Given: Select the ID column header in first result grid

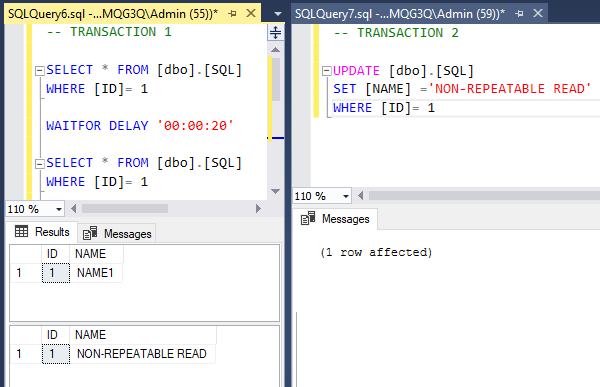Looking at the screenshot, I should (x=55, y=254).
